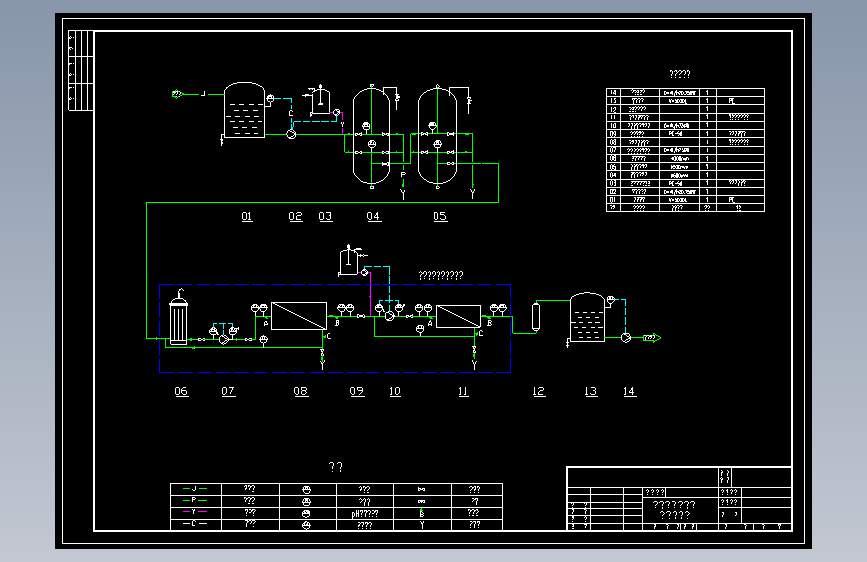
Task: Select the pump symbol above label 02
Action: pyautogui.click(x=291, y=134)
